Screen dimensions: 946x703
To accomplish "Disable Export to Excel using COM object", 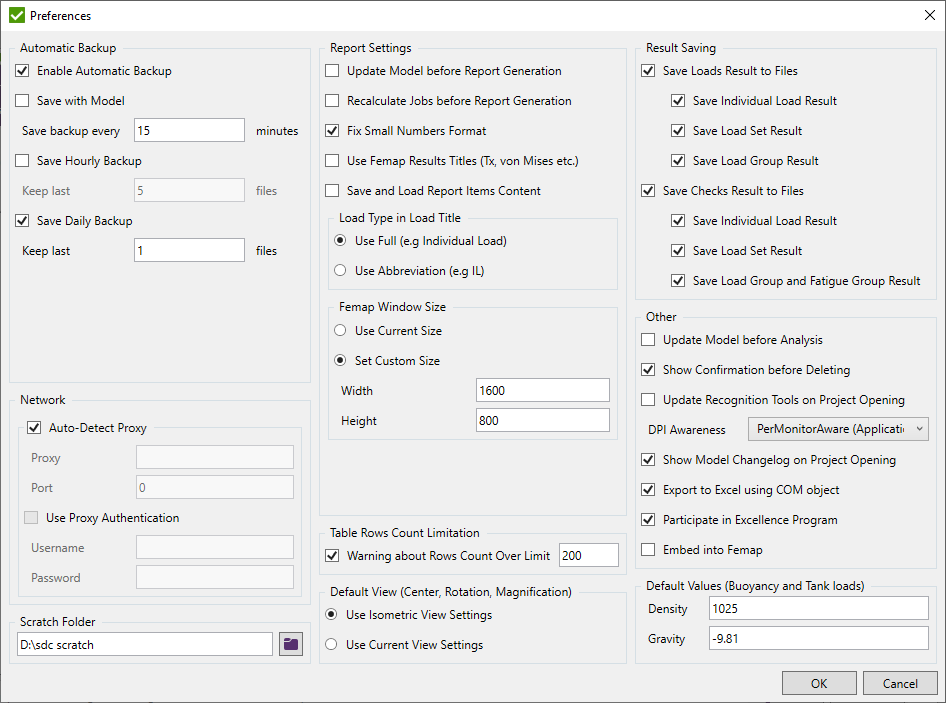I will (x=648, y=489).
